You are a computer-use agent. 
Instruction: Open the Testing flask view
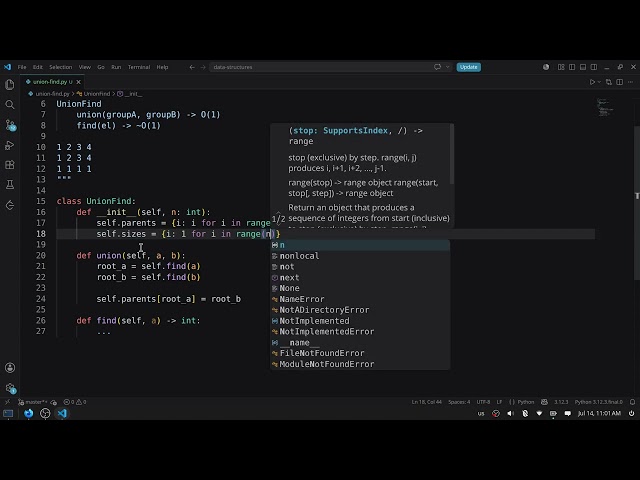coord(10,185)
